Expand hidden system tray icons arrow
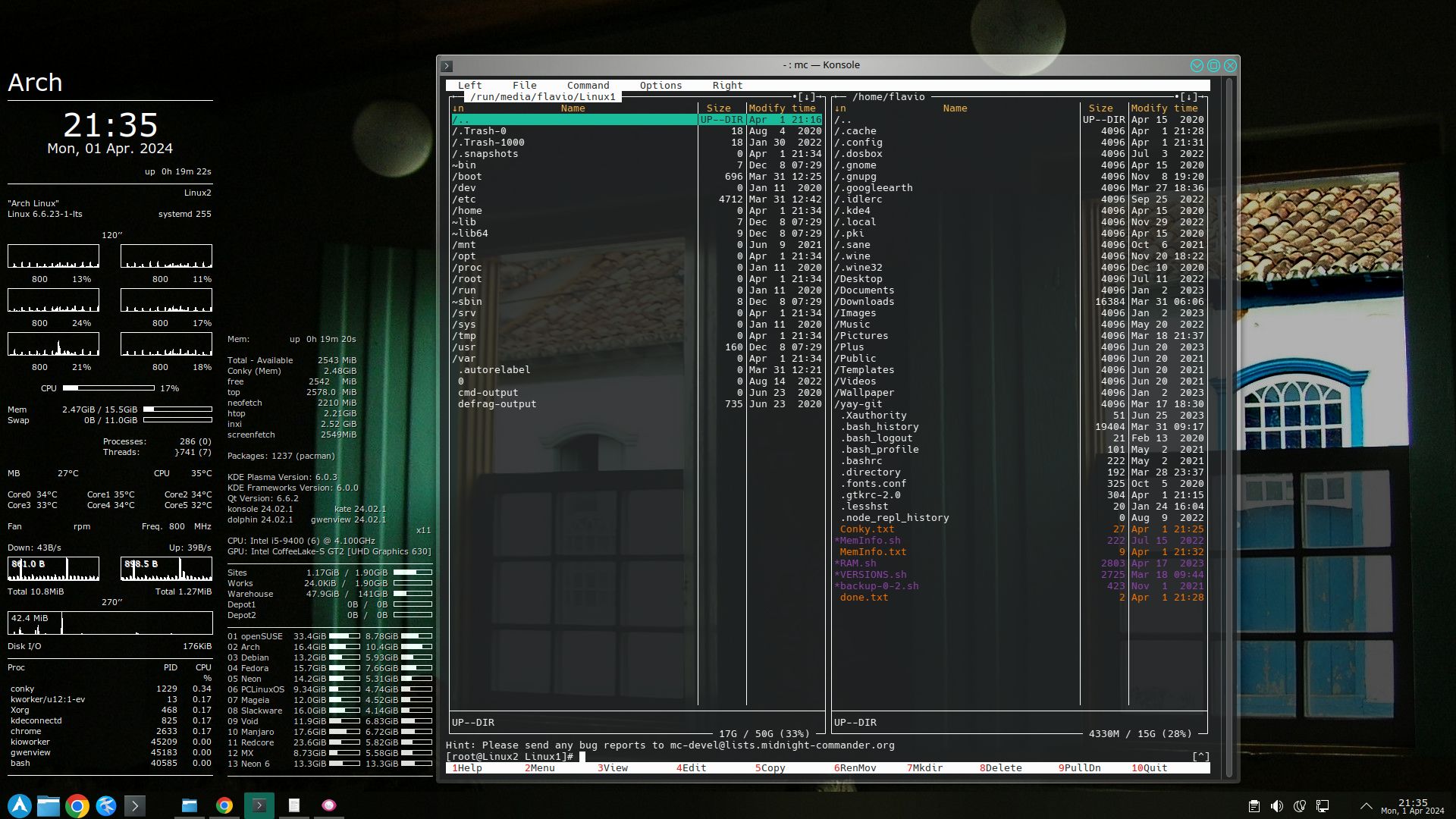The image size is (1456, 819). 1366,806
